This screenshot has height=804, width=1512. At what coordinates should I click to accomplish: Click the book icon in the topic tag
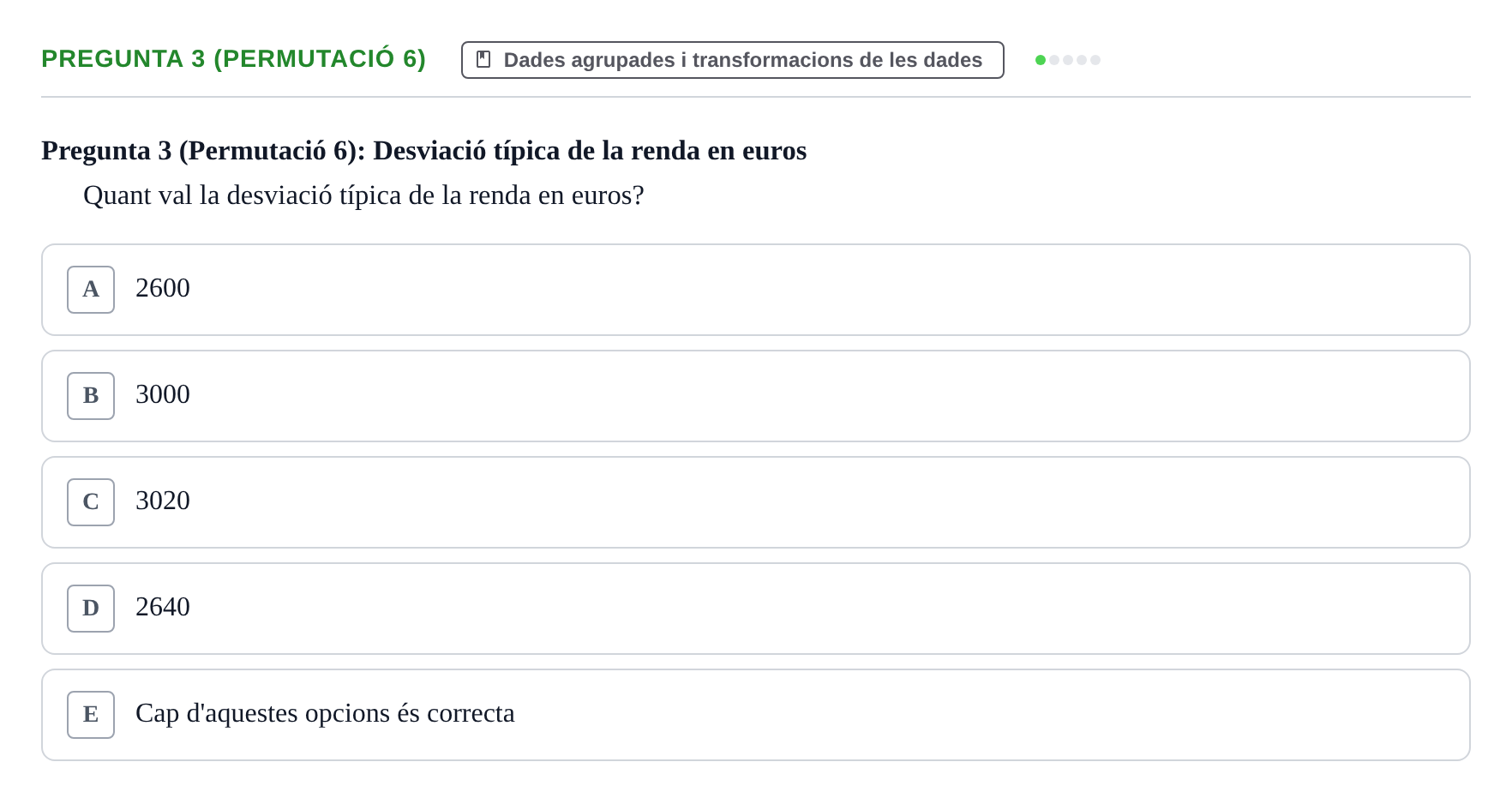483,59
